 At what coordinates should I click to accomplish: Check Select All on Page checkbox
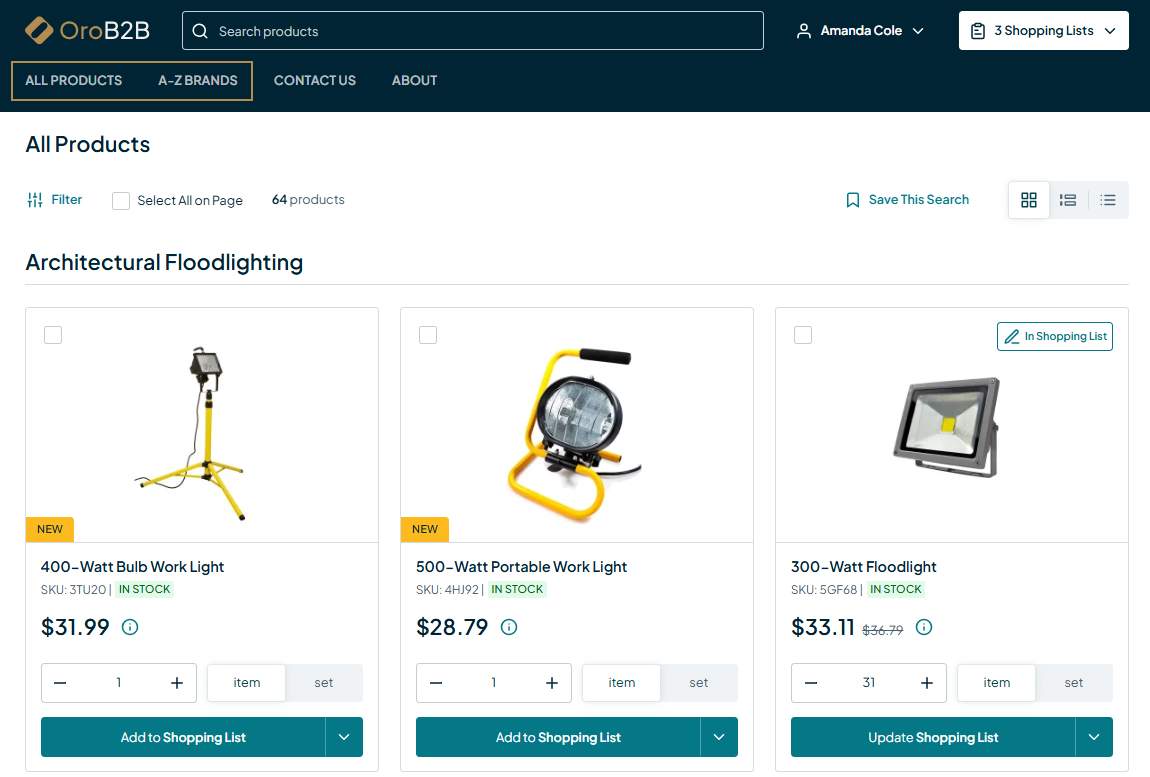121,200
